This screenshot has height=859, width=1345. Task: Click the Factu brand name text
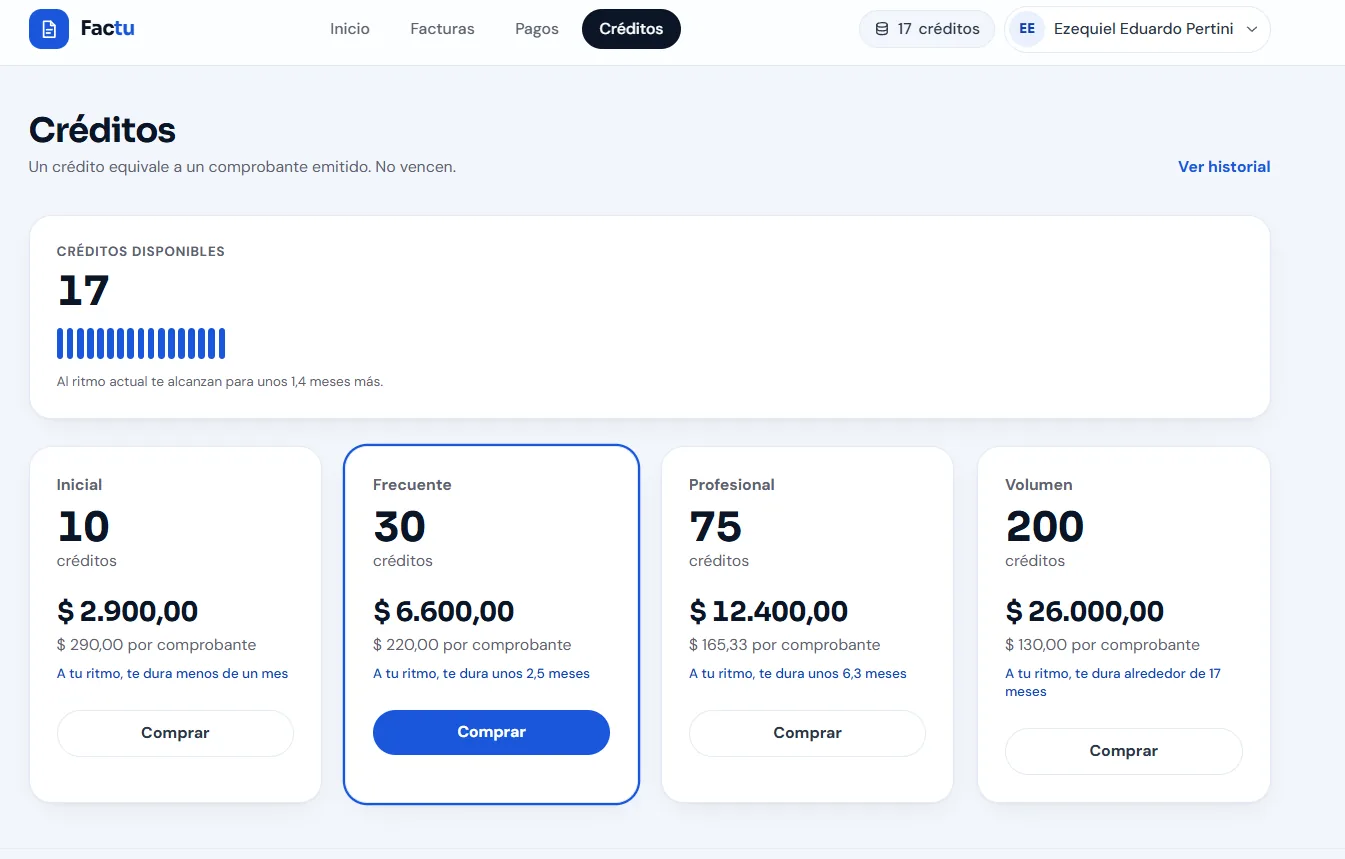107,29
